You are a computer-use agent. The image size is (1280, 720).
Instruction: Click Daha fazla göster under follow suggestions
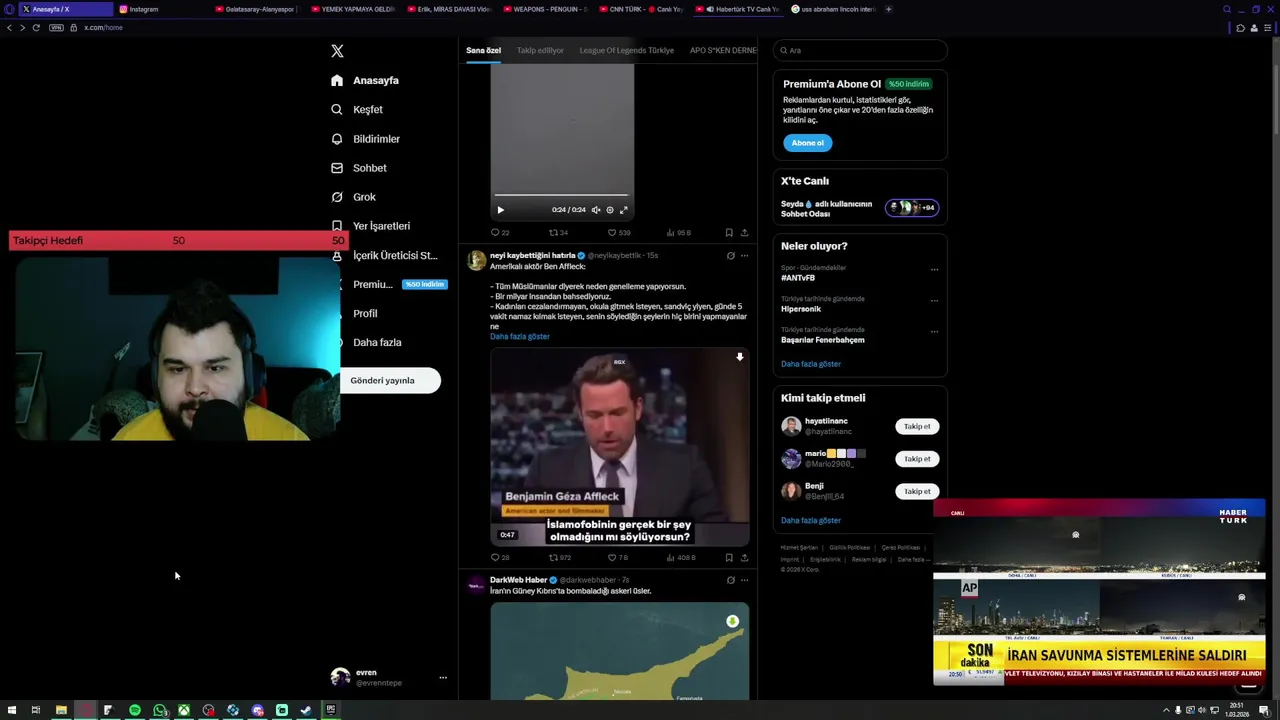click(x=811, y=520)
